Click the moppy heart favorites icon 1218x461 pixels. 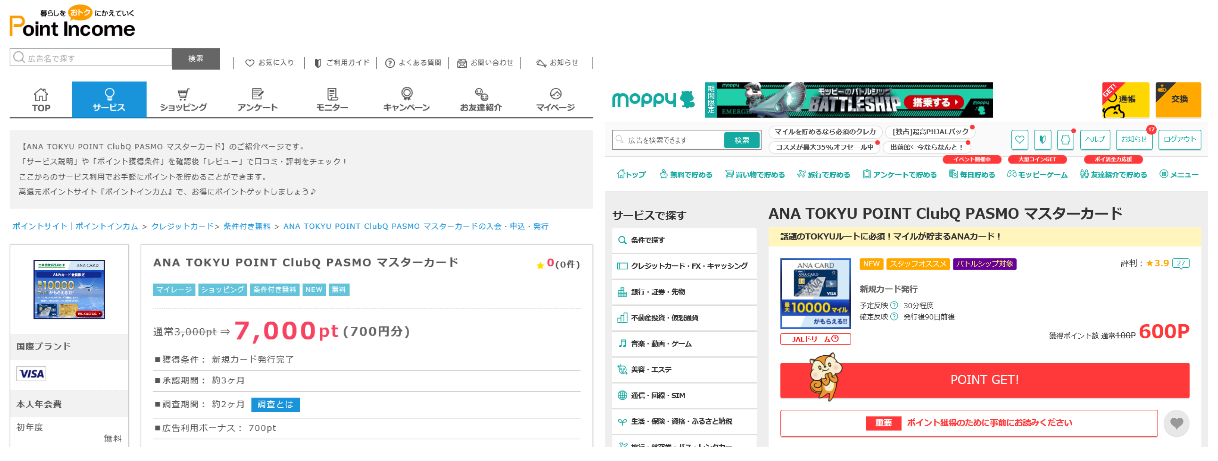tap(1020, 140)
